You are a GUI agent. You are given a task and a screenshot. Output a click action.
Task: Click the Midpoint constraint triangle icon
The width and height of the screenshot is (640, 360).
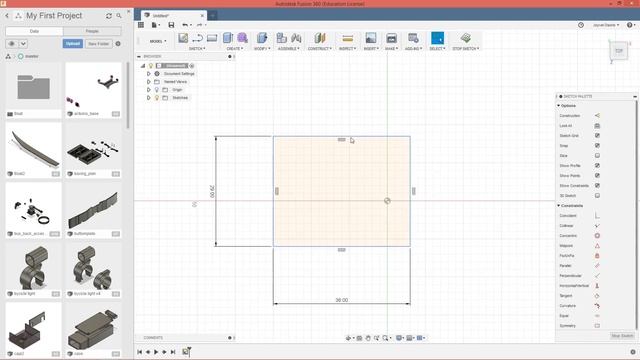pyautogui.click(x=597, y=246)
